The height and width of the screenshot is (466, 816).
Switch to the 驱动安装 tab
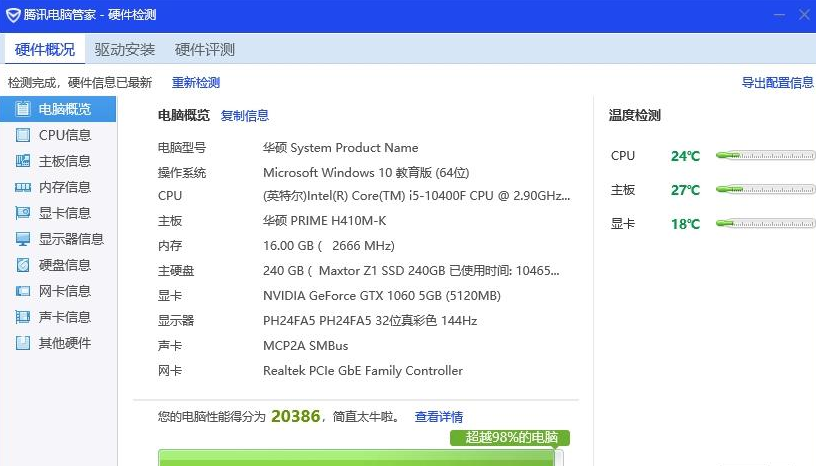[125, 49]
